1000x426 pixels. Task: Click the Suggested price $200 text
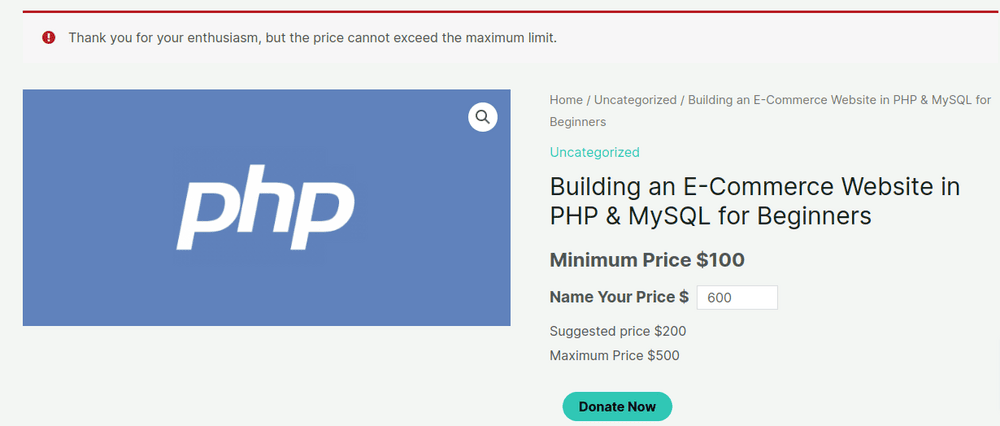click(x=618, y=331)
